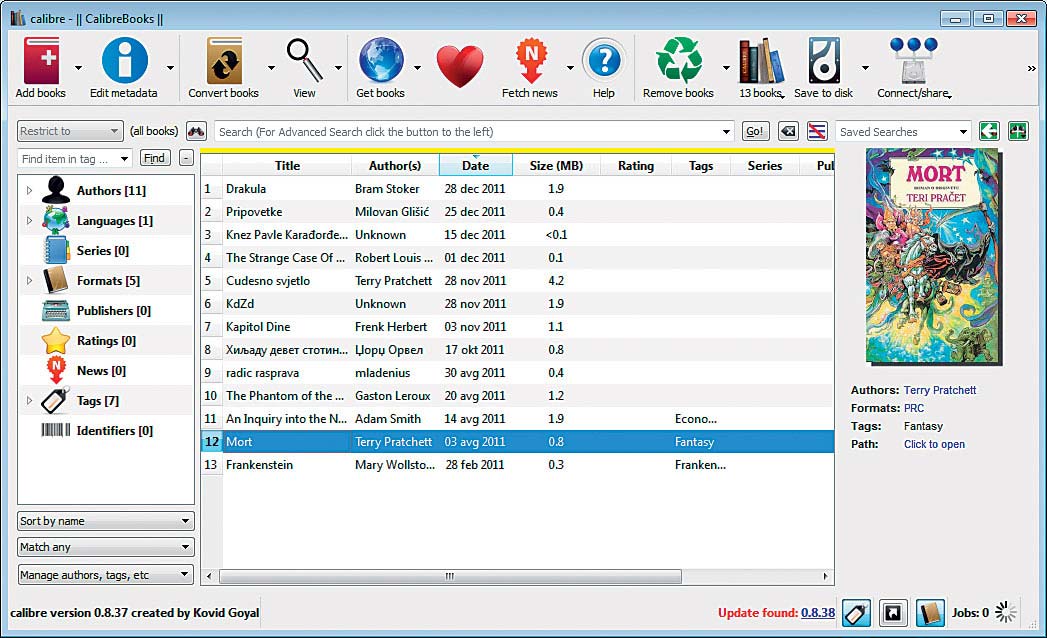The height and width of the screenshot is (638, 1047).
Task: Toggle search highlight flag icon
Action: pos(817,131)
